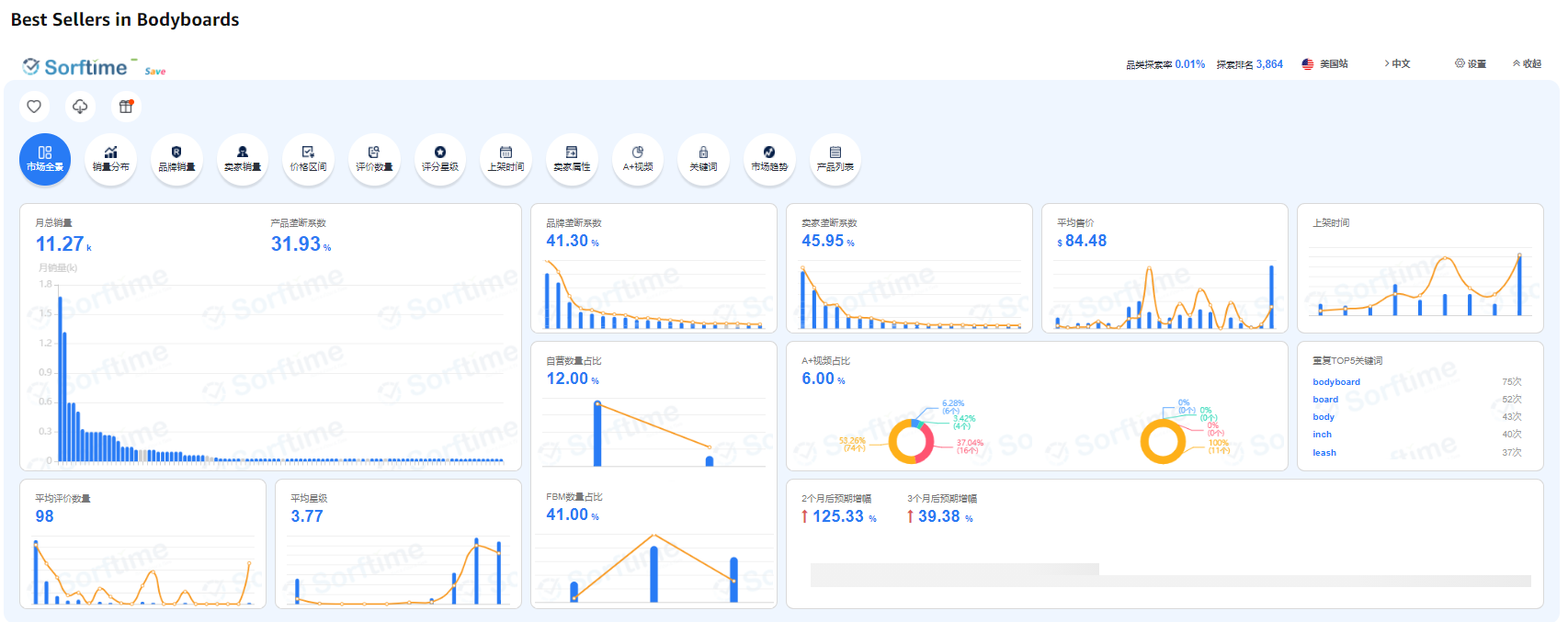This screenshot has height=622, width=1568.
Task: Click the Sorftime logo
Action: (x=75, y=67)
